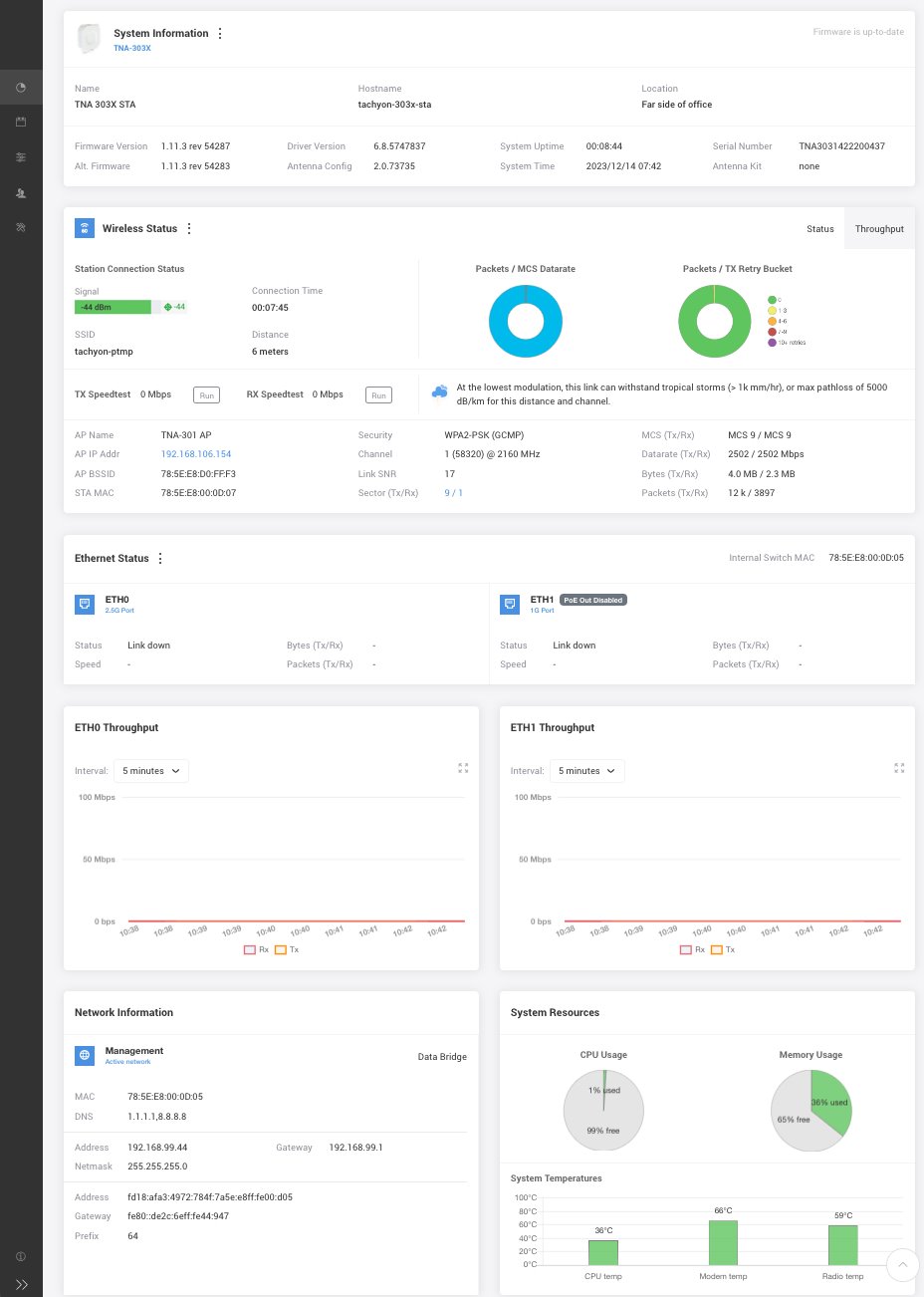
Task: Click the user account icon in the sidebar
Action: click(x=21, y=193)
